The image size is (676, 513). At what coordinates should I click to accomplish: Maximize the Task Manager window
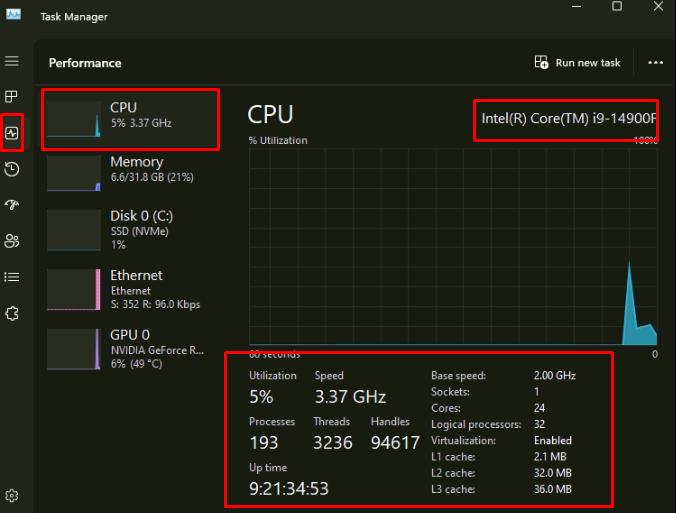tap(617, 6)
